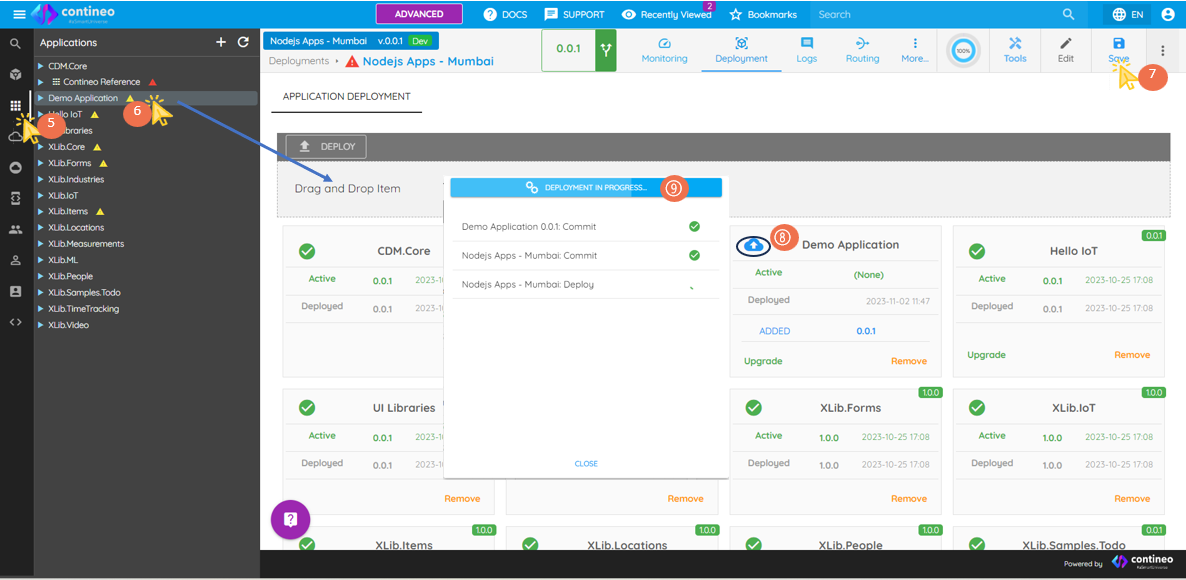Click the Save disk icon
This screenshot has width=1186, height=580.
[1118, 44]
